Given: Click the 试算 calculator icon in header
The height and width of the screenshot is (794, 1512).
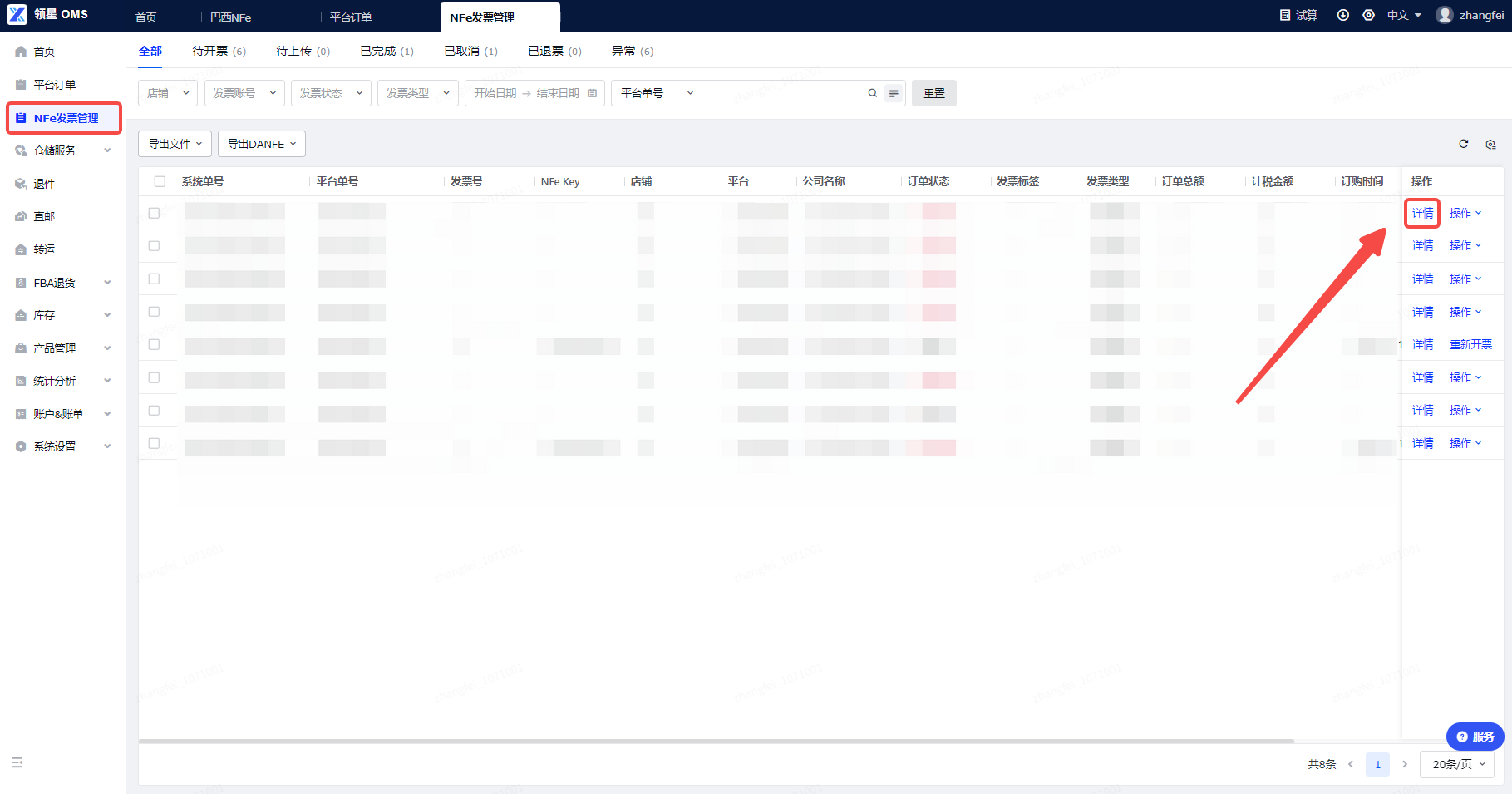Looking at the screenshot, I should pos(1285,15).
